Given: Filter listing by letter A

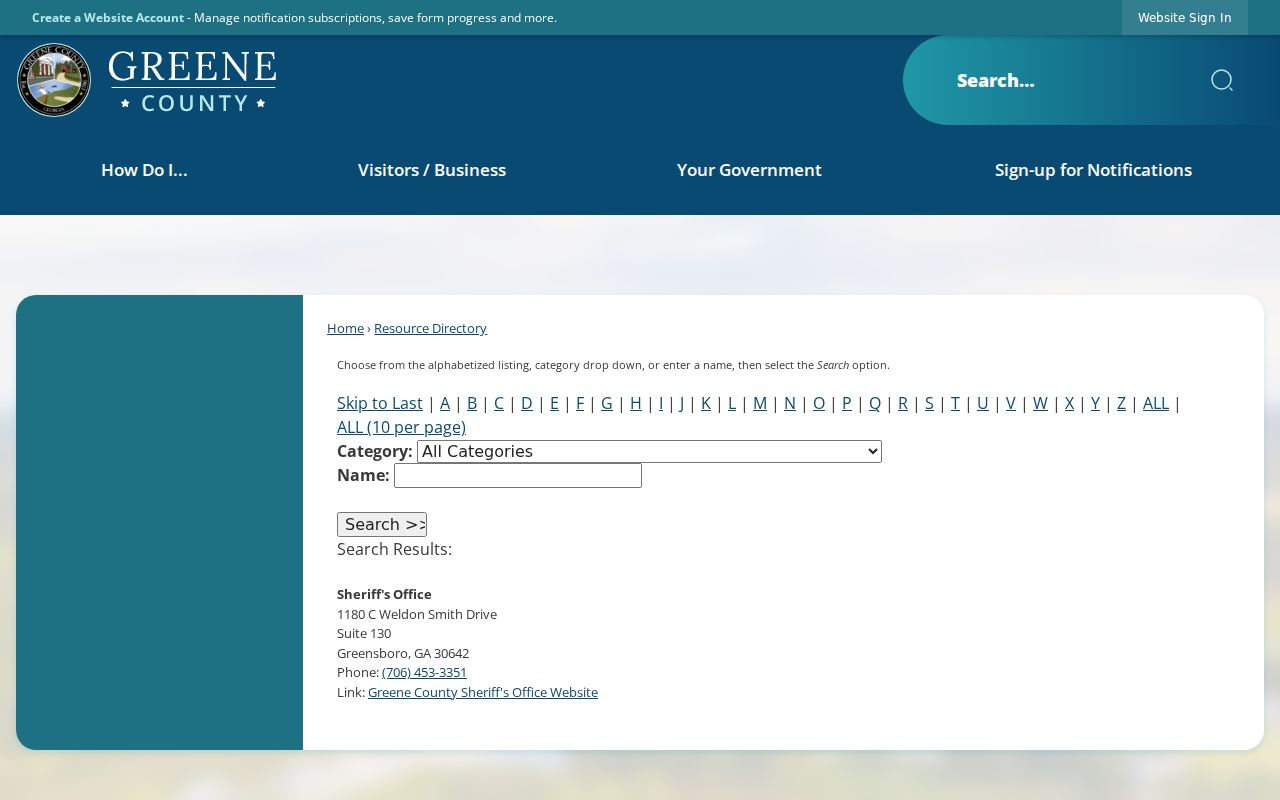Looking at the screenshot, I should point(445,403).
